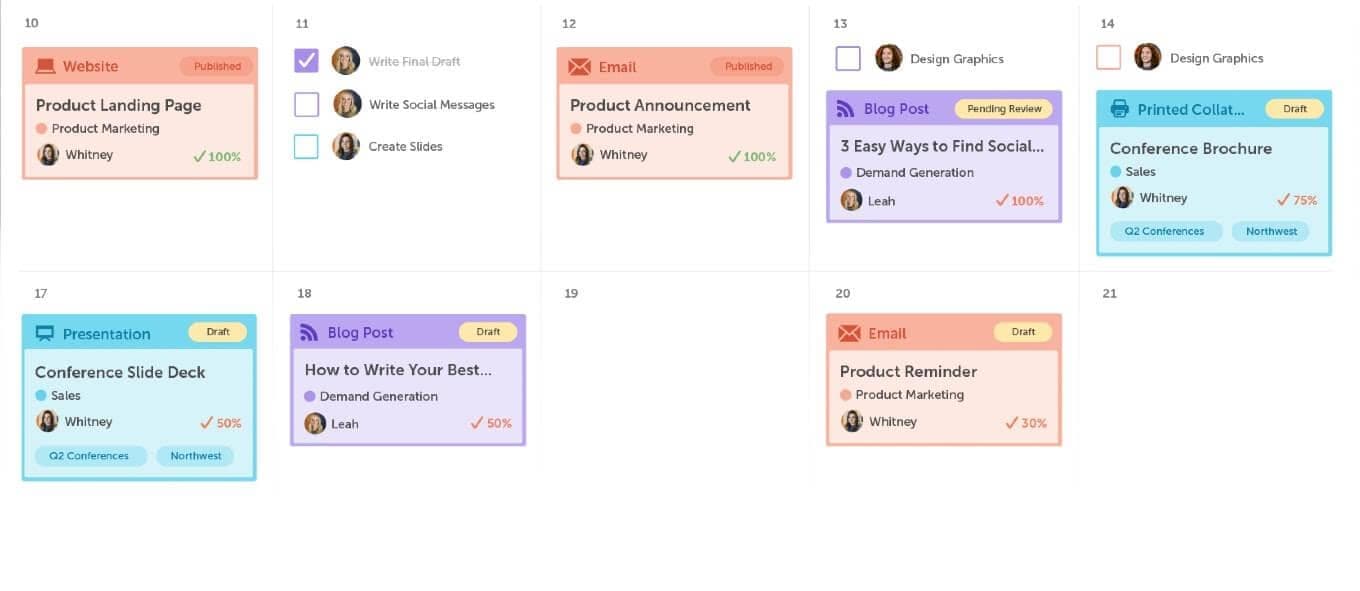Screen dimensions: 1360x591
Task: Check the Write Social Messages task
Action: click(306, 104)
